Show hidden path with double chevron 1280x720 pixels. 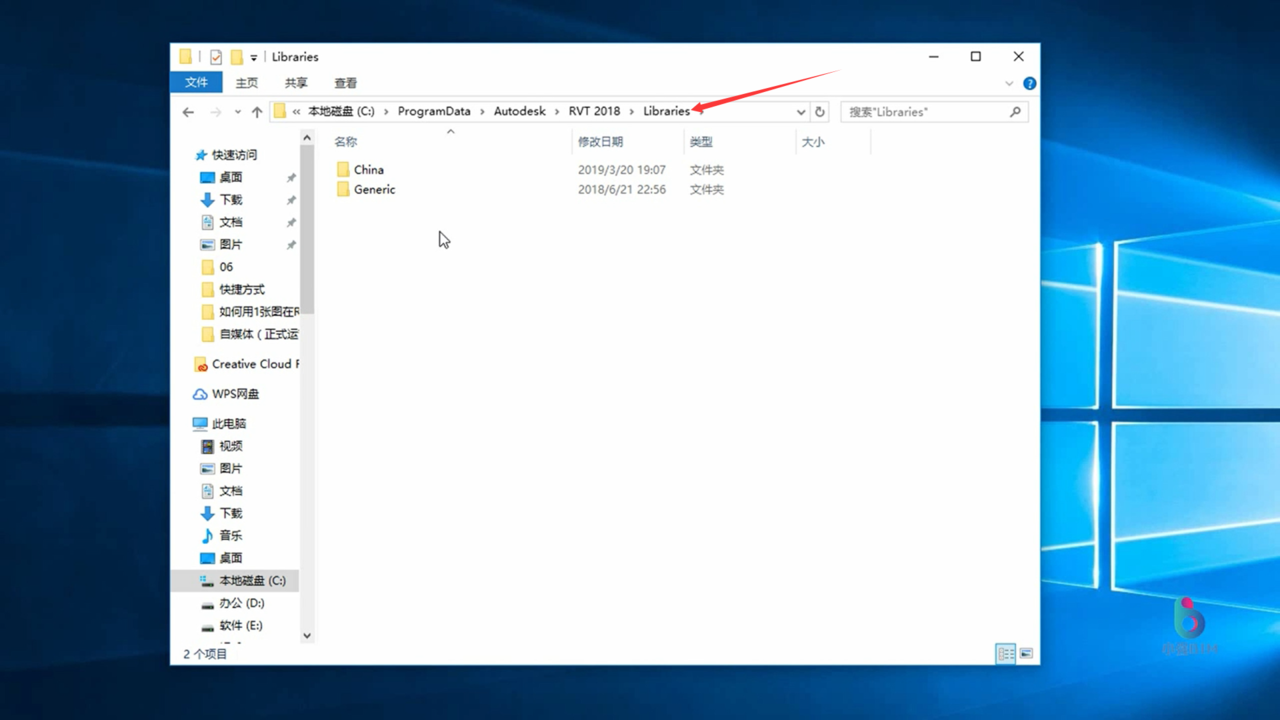[x=297, y=112]
